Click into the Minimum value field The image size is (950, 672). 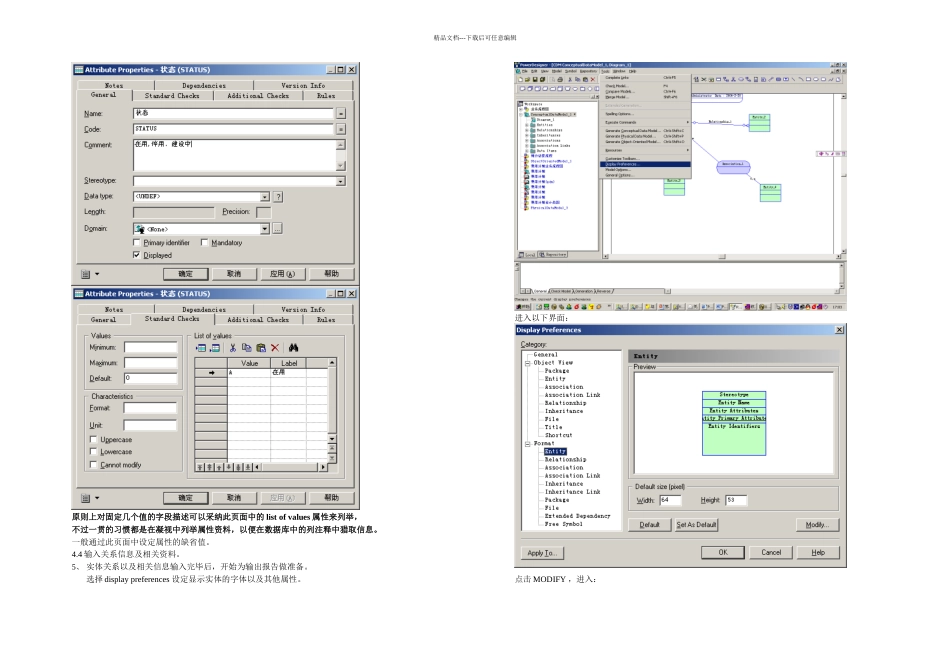(x=151, y=347)
